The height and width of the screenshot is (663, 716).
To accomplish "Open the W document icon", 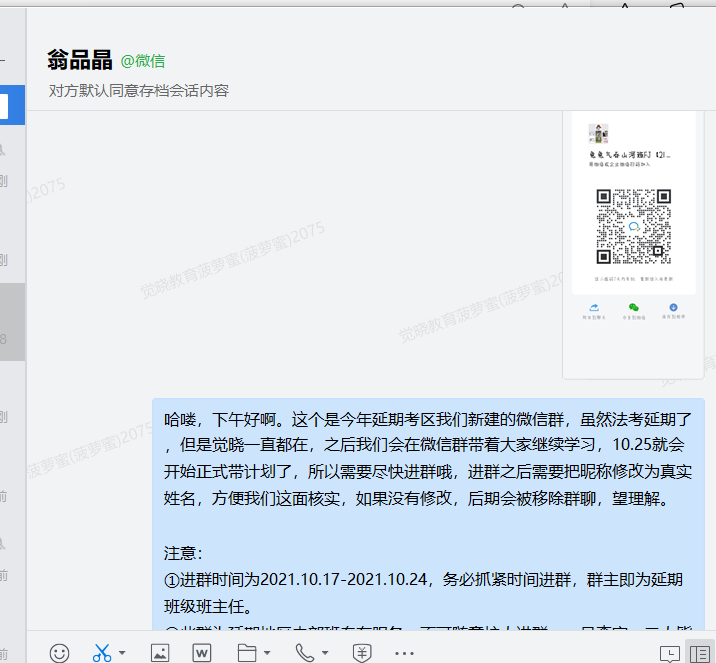I will [x=201, y=653].
